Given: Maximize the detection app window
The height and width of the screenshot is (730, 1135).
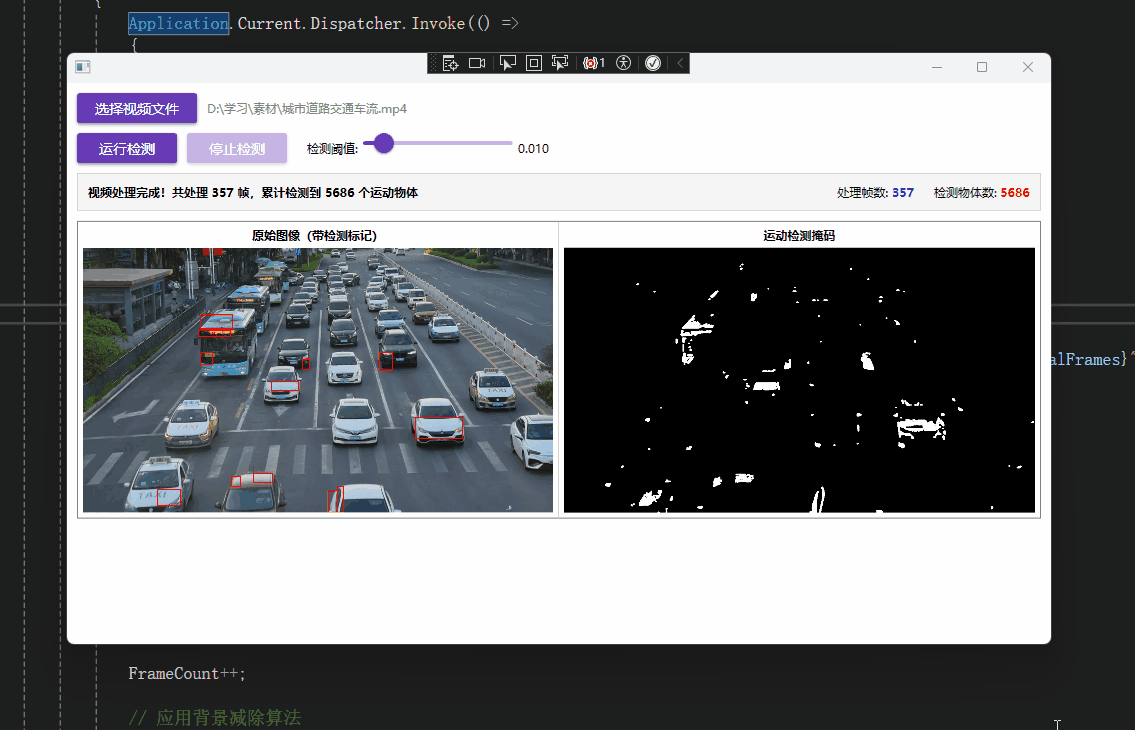Looking at the screenshot, I should (x=982, y=67).
